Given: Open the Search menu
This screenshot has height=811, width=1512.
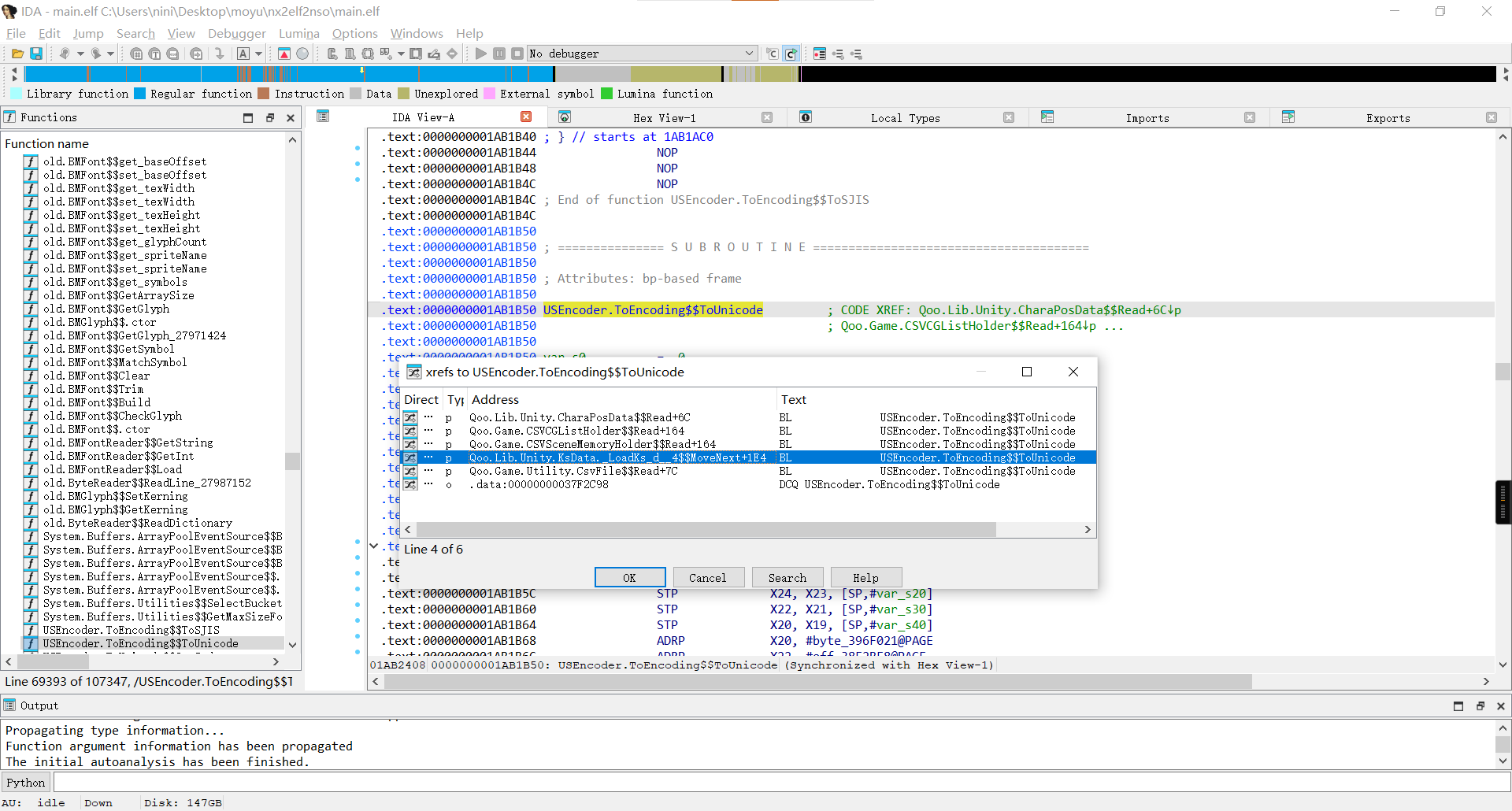Looking at the screenshot, I should click(x=135, y=33).
